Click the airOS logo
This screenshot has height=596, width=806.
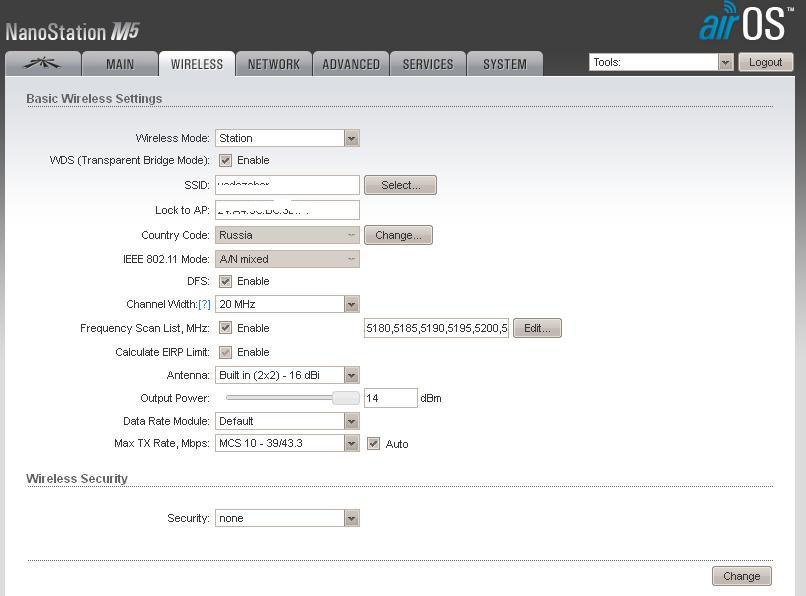(x=745, y=22)
